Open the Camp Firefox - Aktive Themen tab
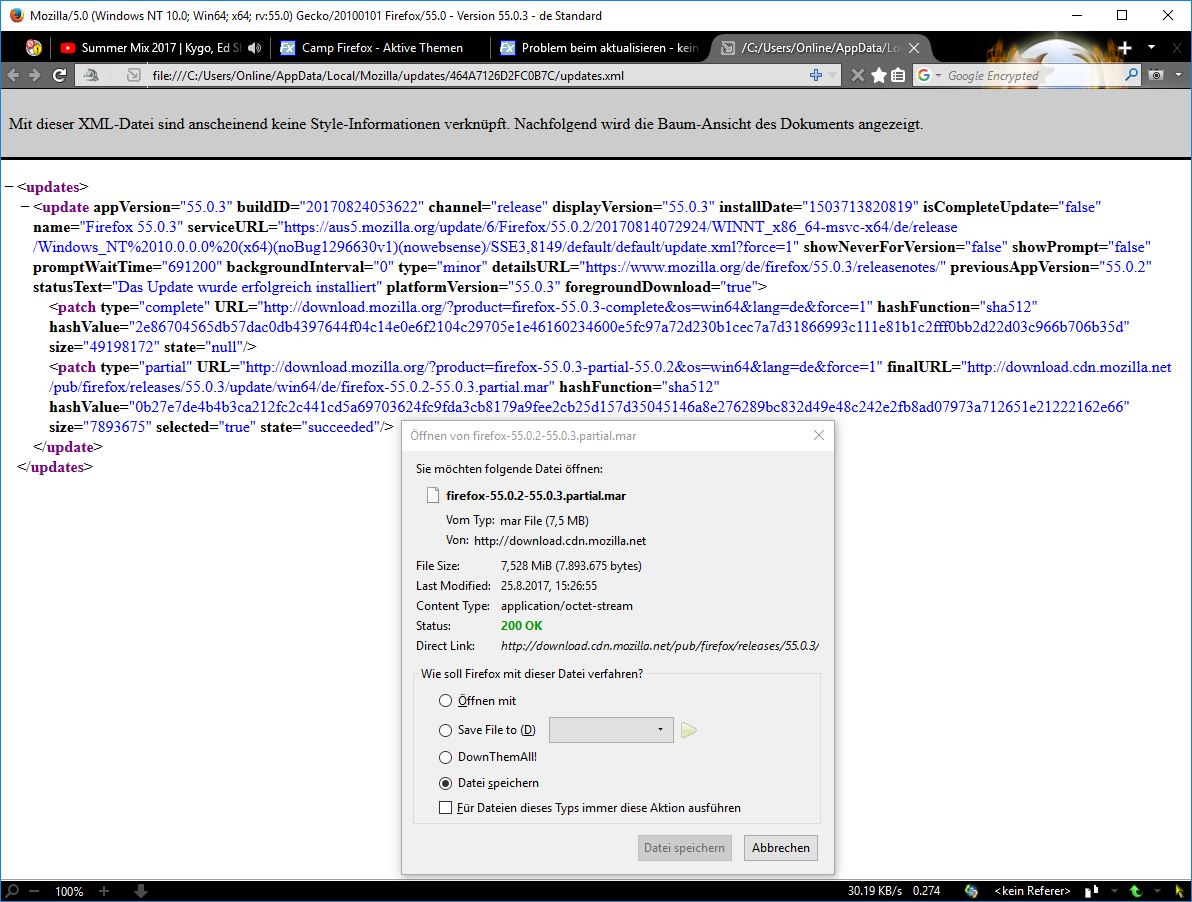This screenshot has width=1192, height=902. (x=380, y=48)
